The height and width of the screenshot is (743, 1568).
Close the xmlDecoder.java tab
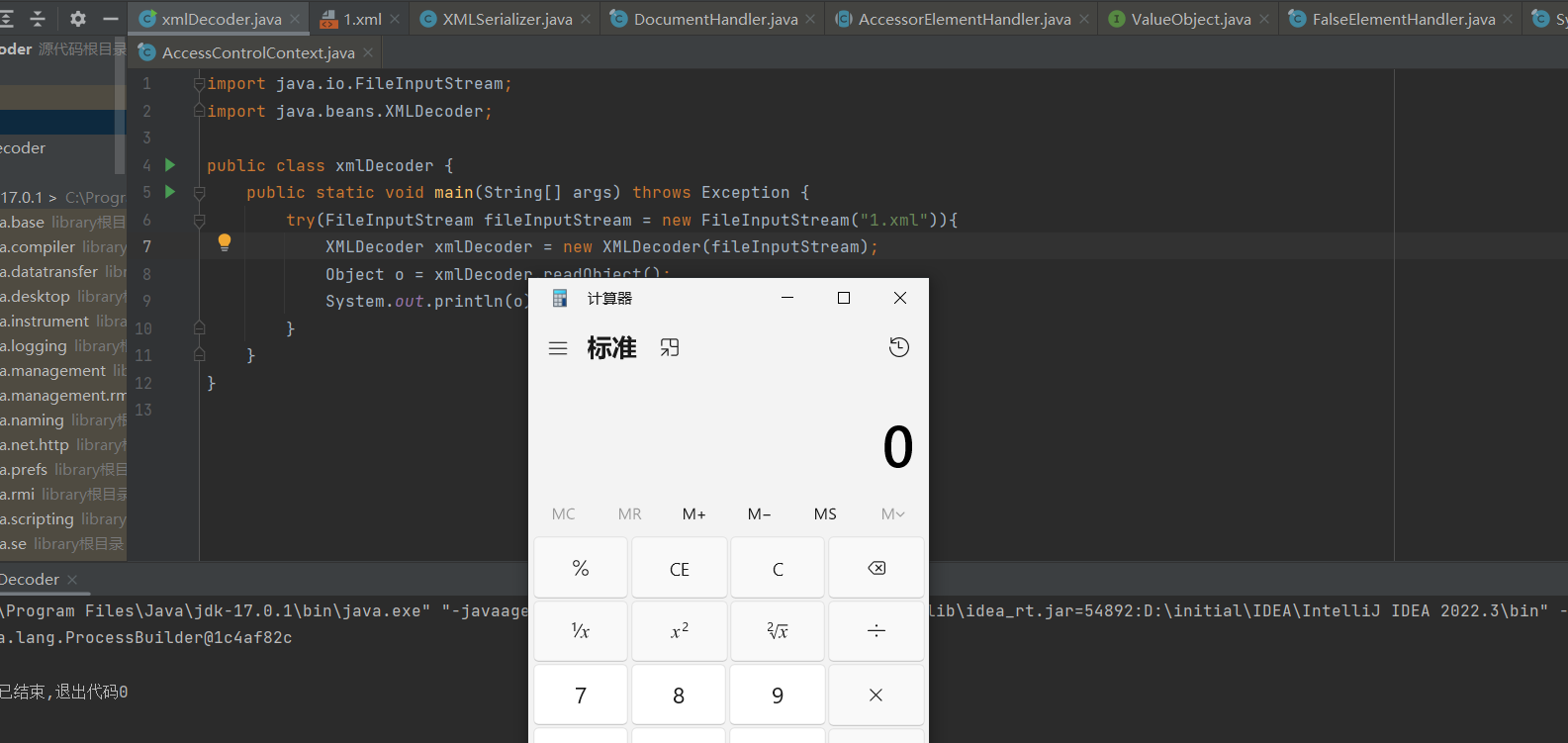295,19
